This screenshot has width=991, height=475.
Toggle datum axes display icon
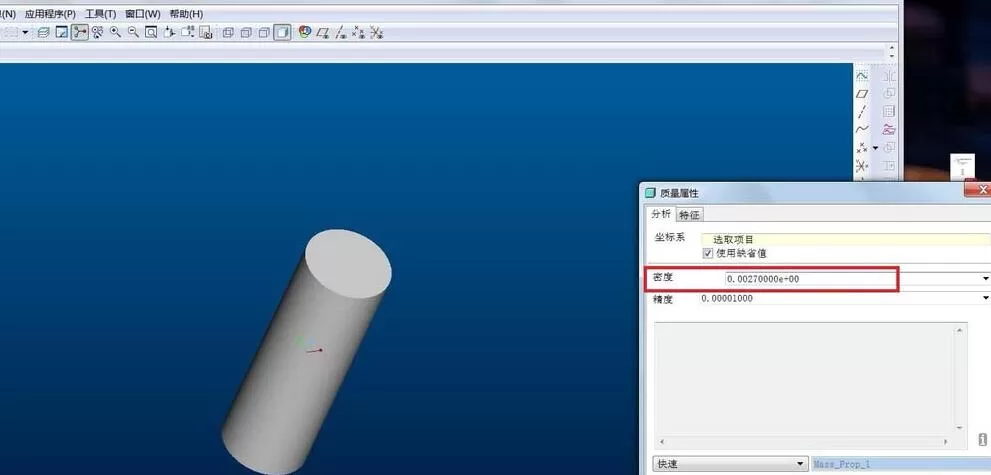pos(341,32)
